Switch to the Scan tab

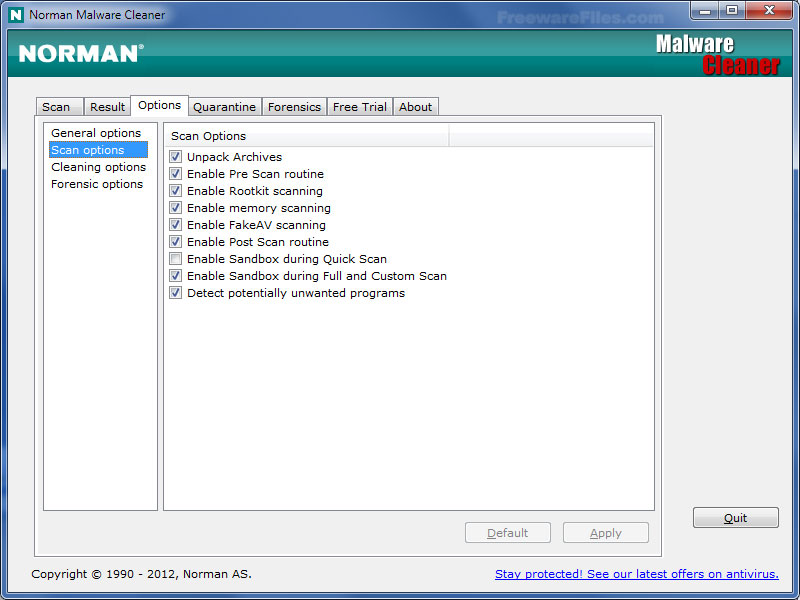tap(59, 107)
